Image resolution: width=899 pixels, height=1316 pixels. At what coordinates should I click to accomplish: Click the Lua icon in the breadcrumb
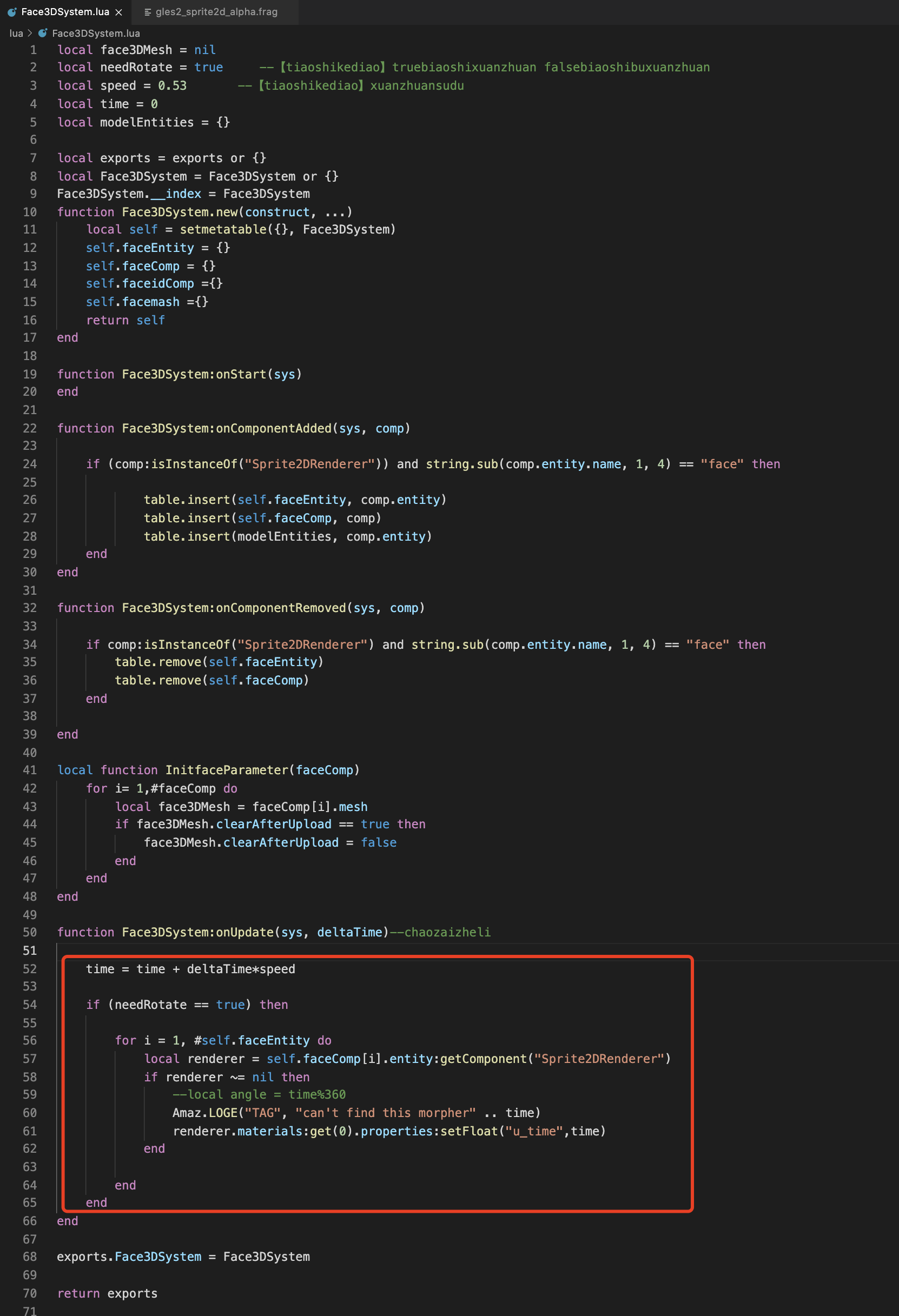click(x=43, y=34)
